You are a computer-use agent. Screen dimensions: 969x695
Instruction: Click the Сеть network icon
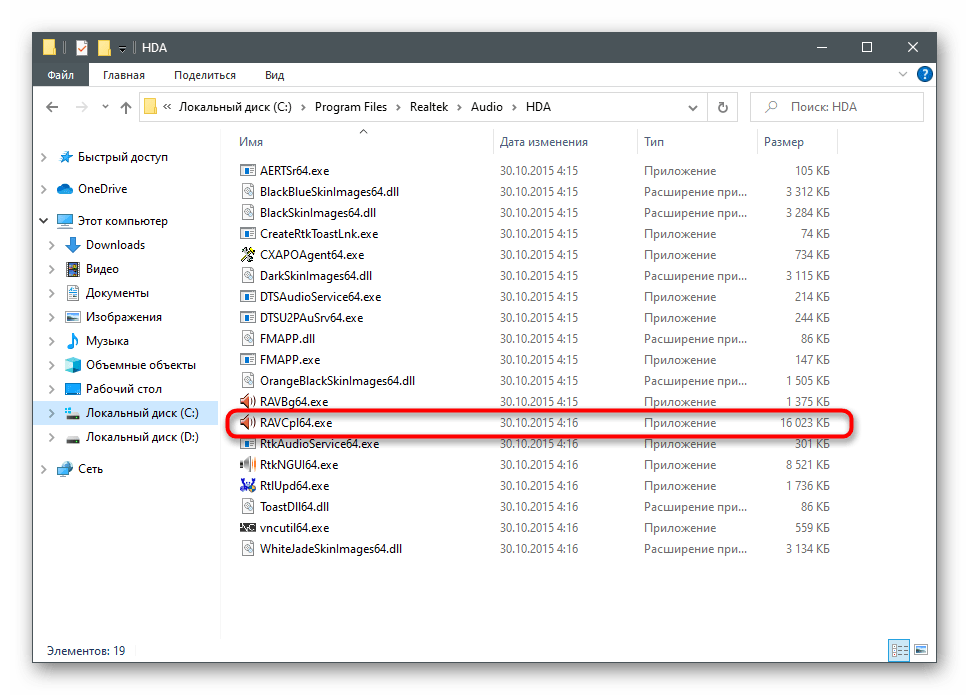pyautogui.click(x=65, y=469)
